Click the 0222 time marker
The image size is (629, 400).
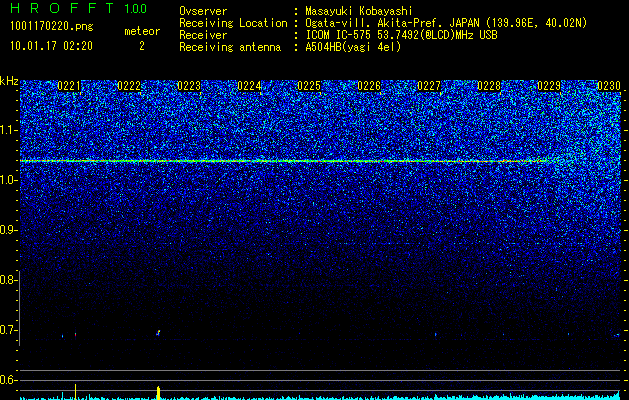129,86
